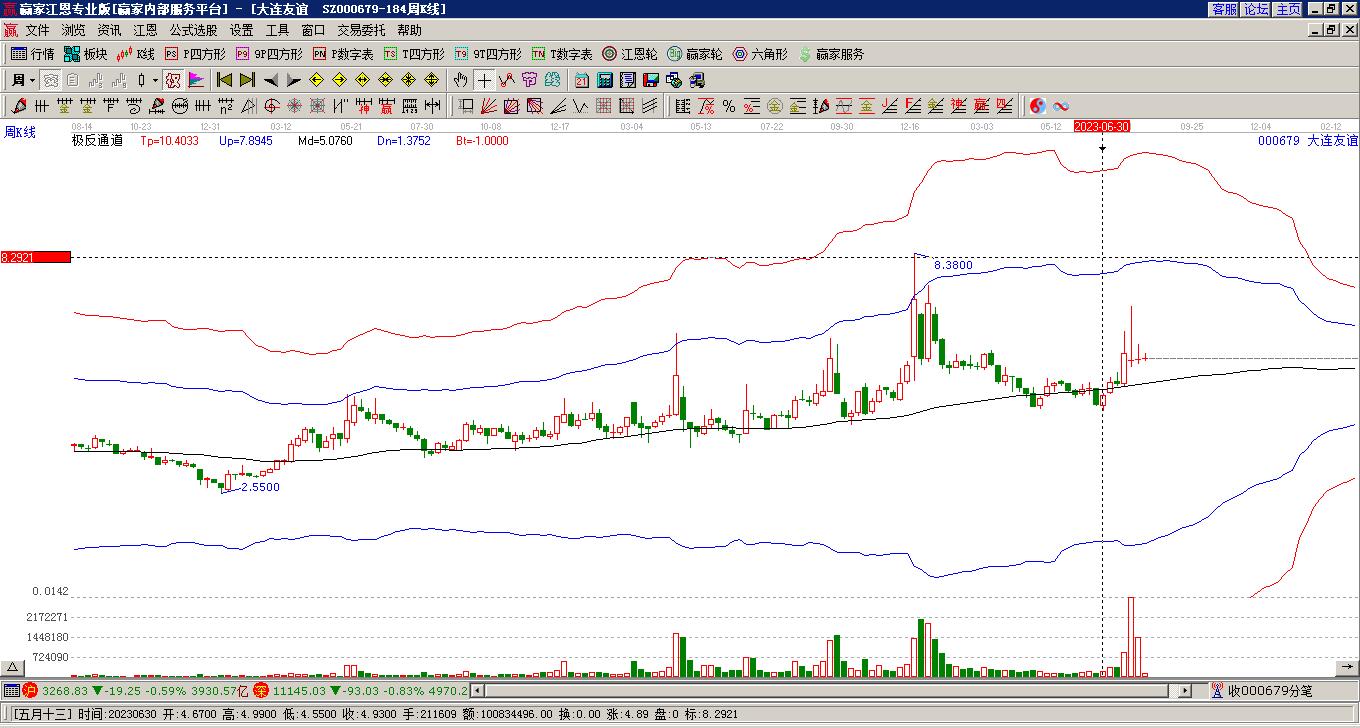The image size is (1360, 728).
Task: Open the 公式选股 menu
Action: 193,30
